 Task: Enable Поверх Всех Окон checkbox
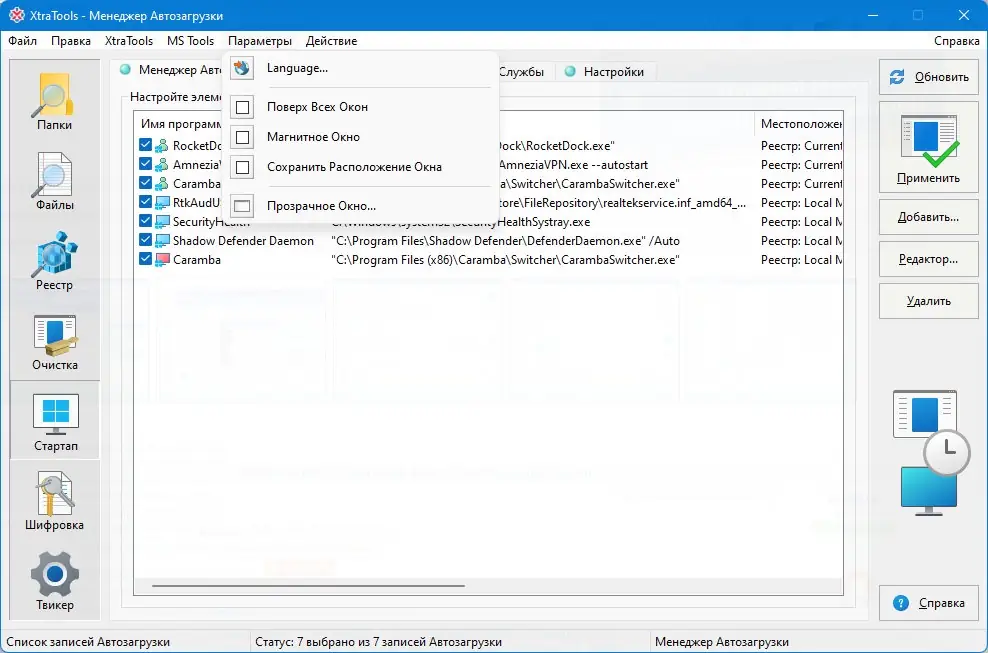(x=243, y=107)
